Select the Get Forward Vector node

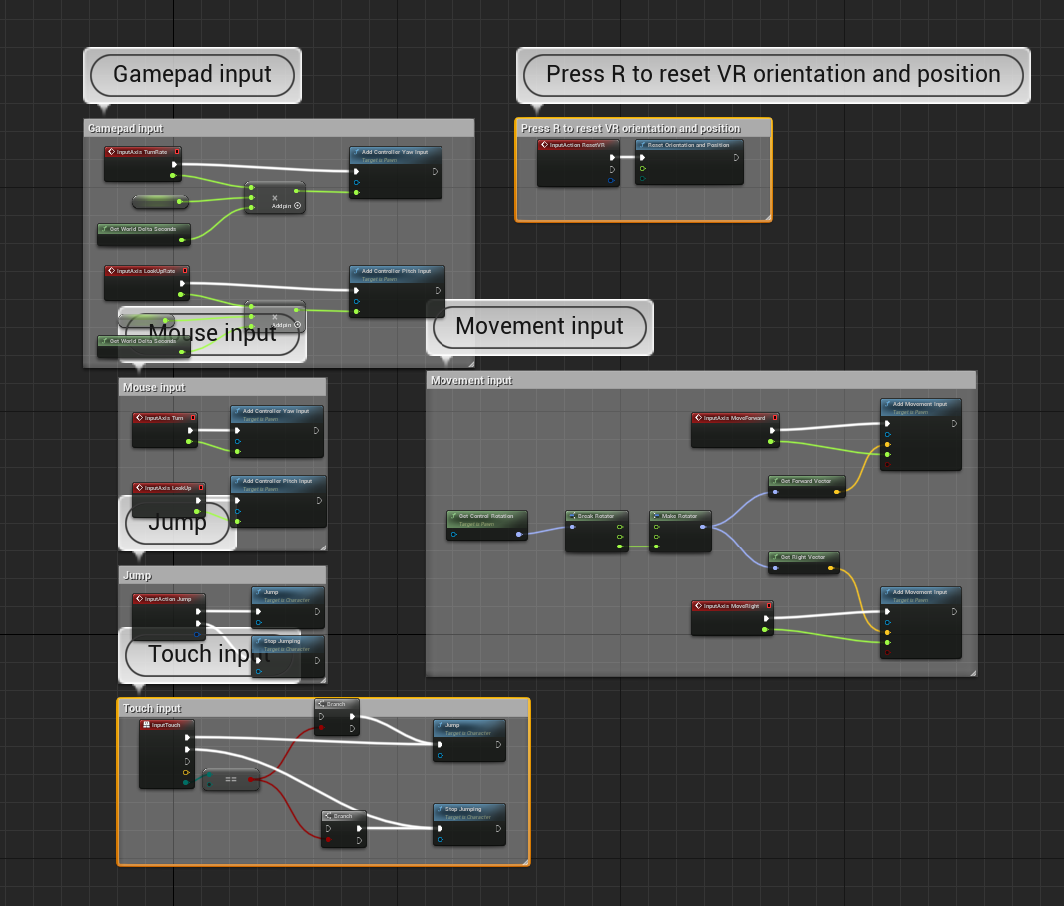point(806,481)
